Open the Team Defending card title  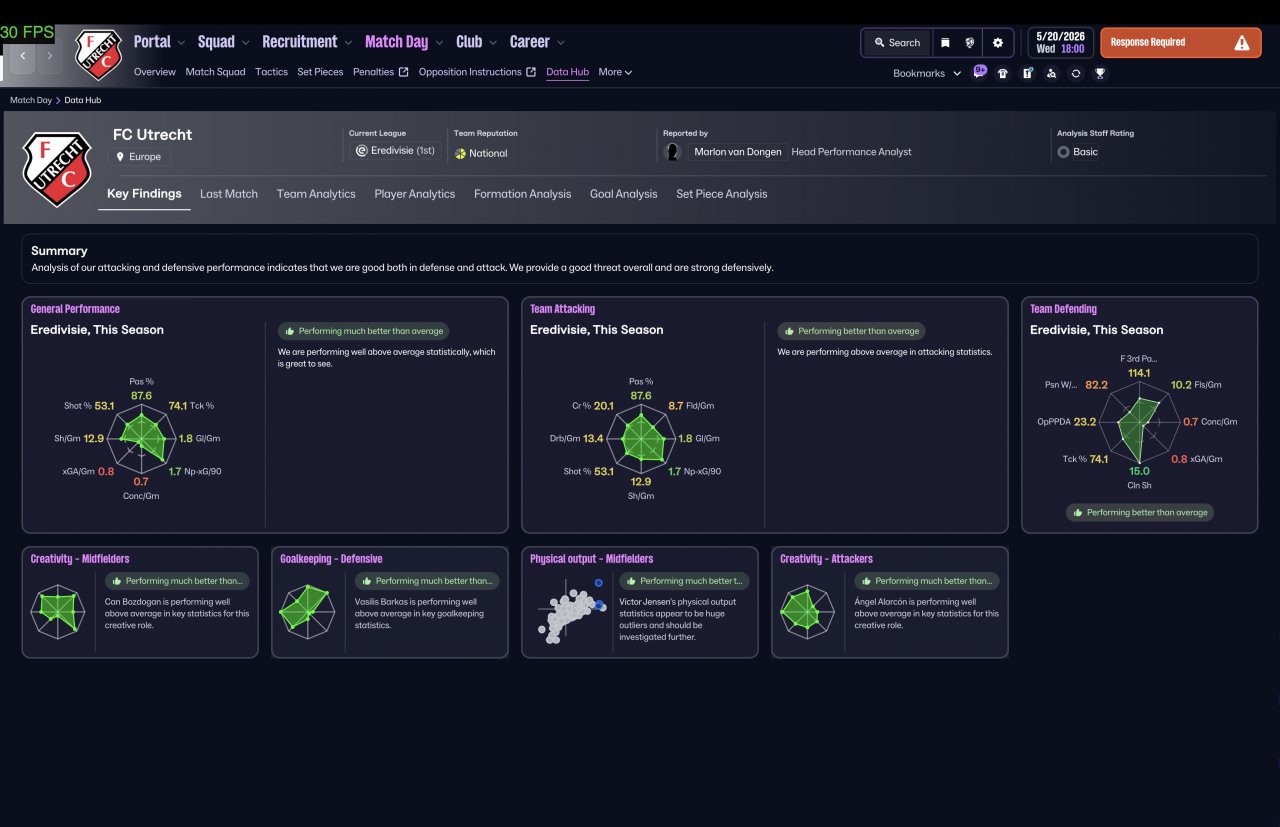click(1063, 309)
